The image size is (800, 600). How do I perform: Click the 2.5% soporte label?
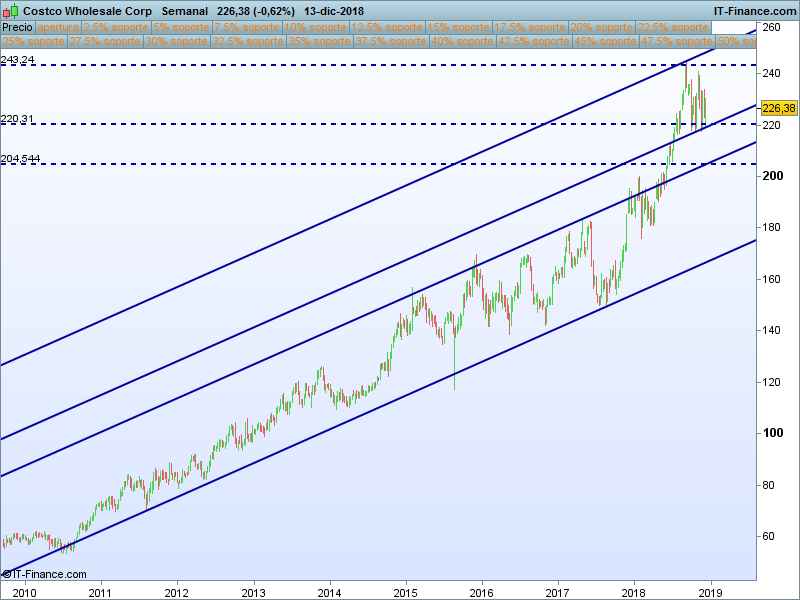pyautogui.click(x=116, y=27)
